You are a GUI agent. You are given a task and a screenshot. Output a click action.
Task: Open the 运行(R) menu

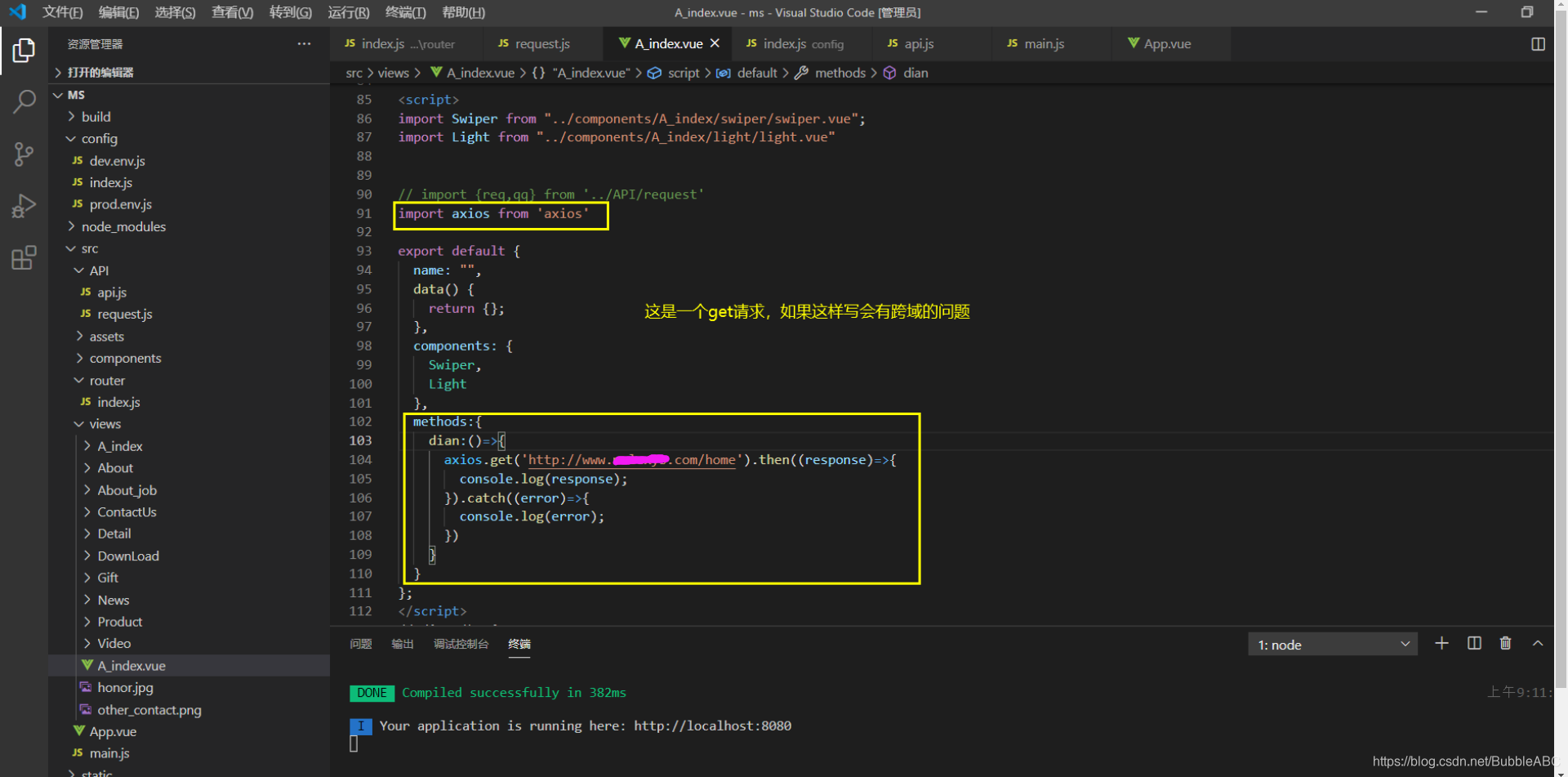[x=349, y=12]
